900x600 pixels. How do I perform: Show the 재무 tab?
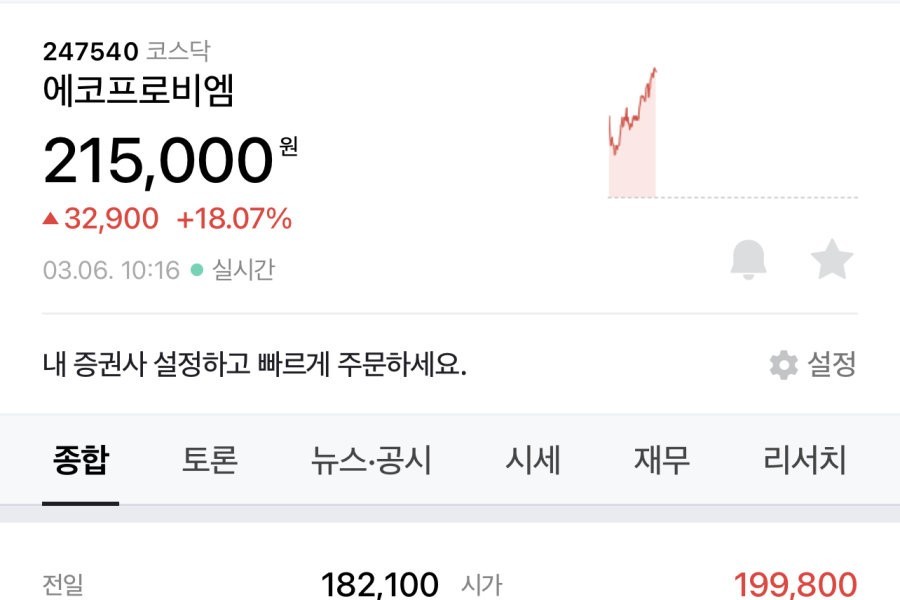[x=662, y=461]
